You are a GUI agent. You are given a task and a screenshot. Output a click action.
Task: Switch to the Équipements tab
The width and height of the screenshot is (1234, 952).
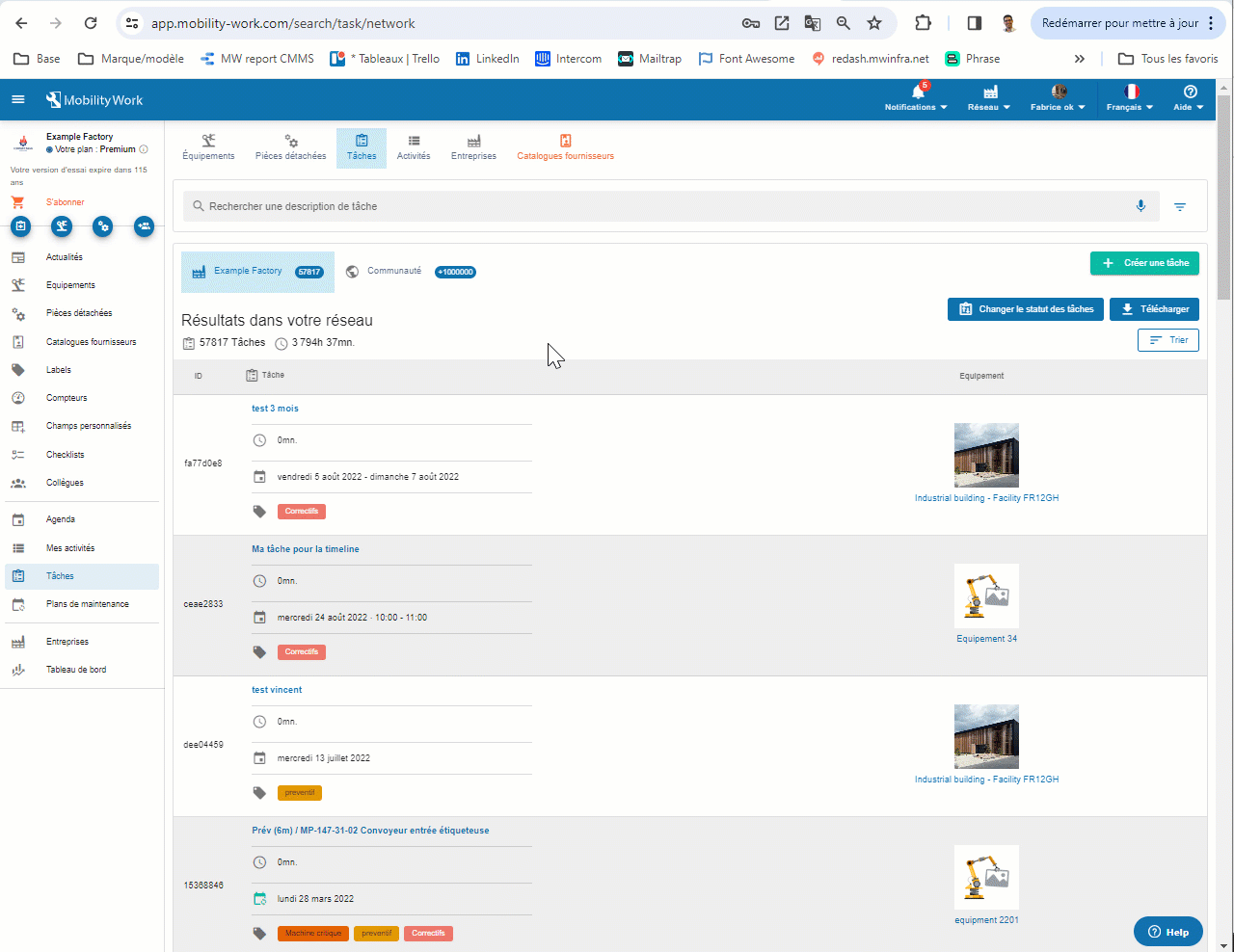point(208,147)
